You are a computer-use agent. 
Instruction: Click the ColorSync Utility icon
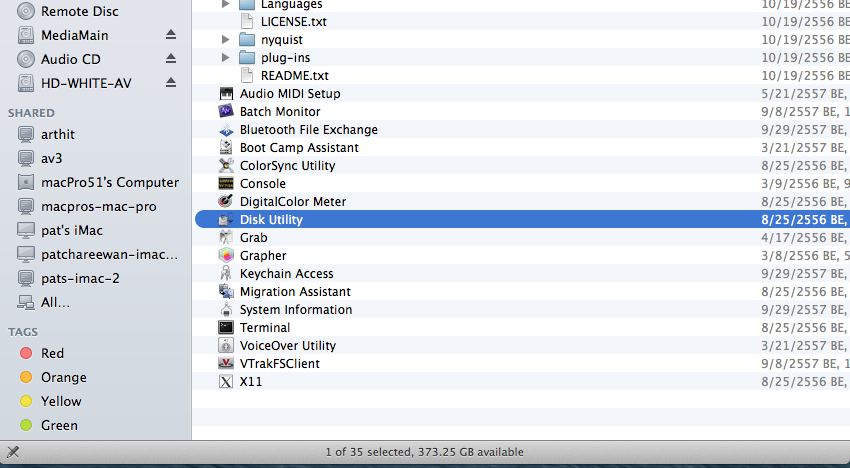click(226, 165)
